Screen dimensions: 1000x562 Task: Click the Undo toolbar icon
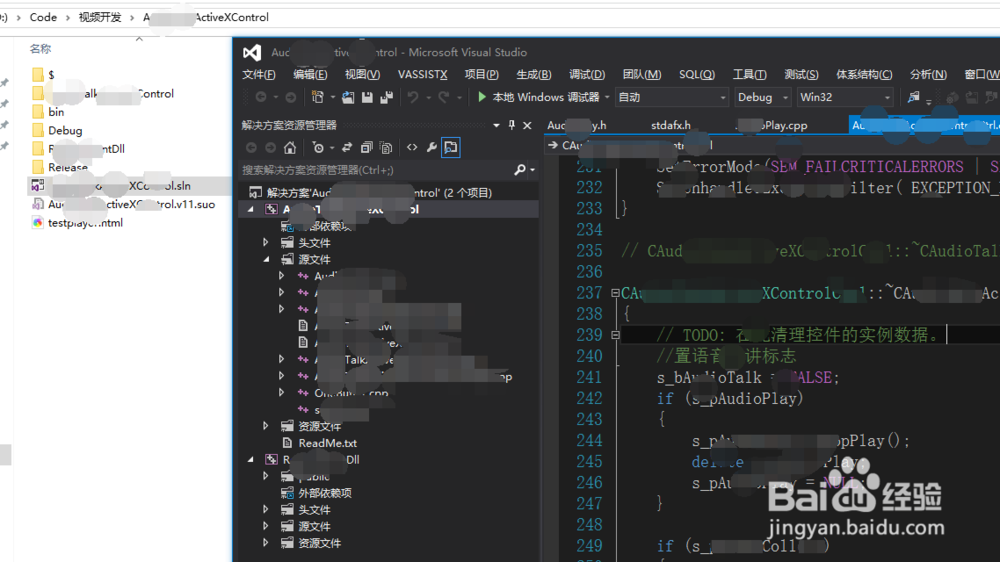click(413, 97)
